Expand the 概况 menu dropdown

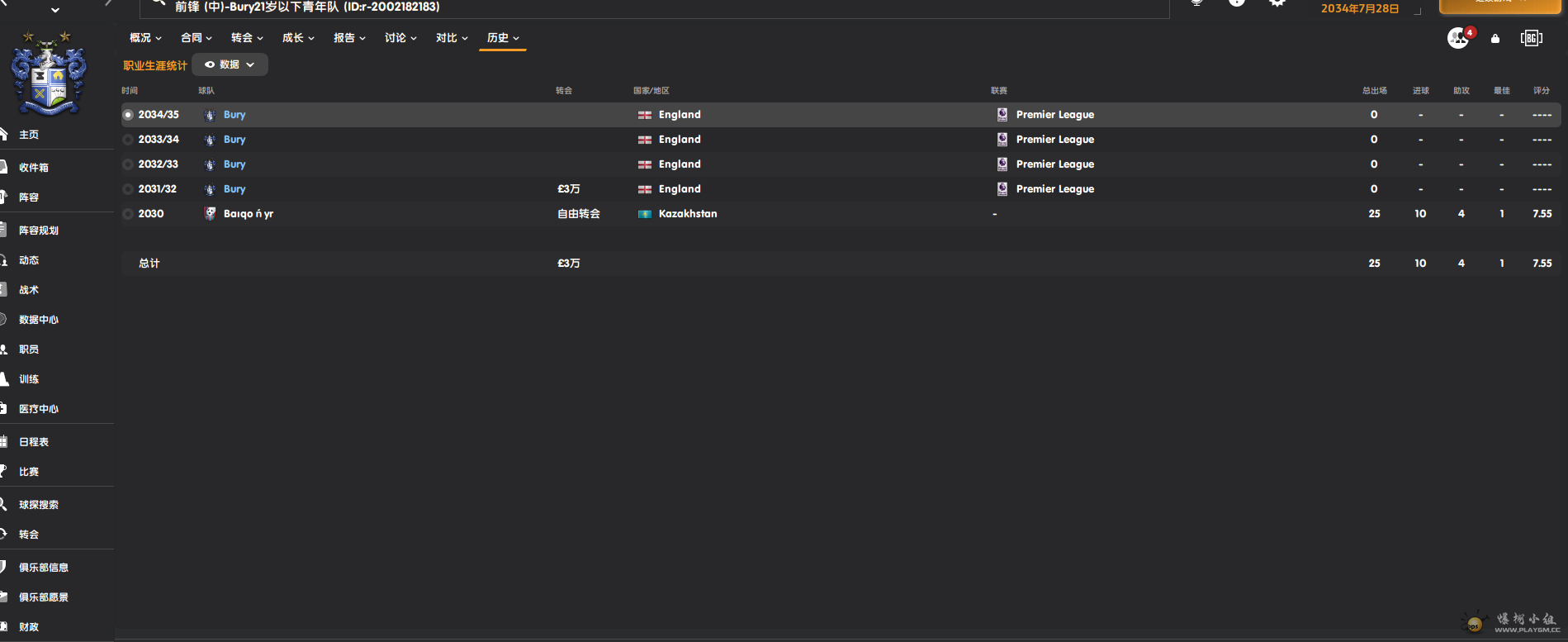[145, 38]
